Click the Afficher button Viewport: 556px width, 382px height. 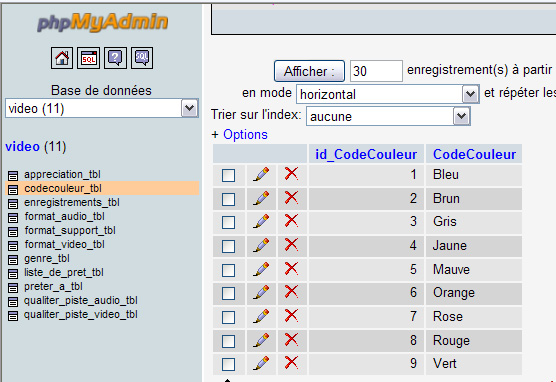point(309,71)
